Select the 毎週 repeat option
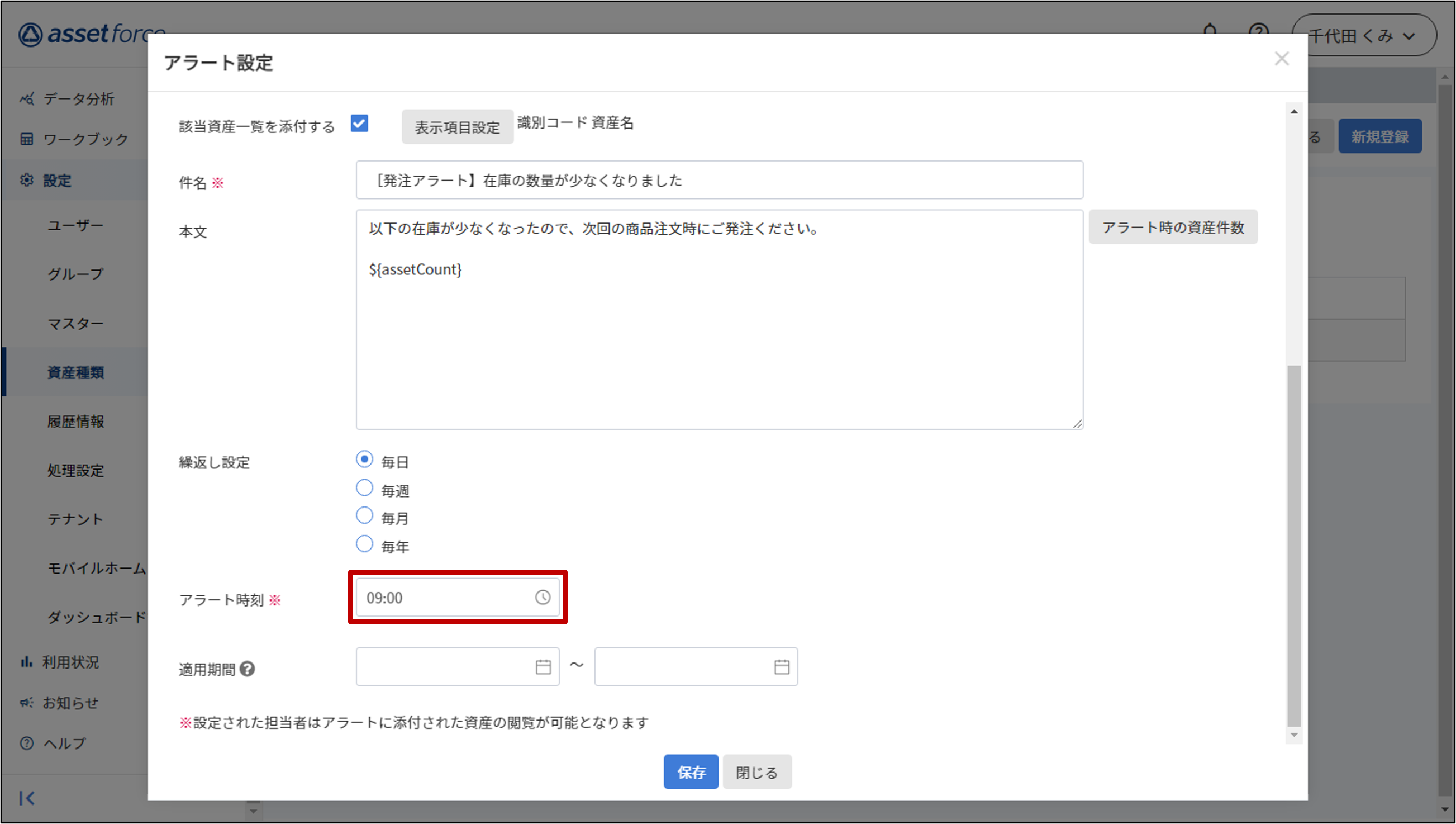Screen dimensions: 1456x824 pyautogui.click(x=365, y=488)
